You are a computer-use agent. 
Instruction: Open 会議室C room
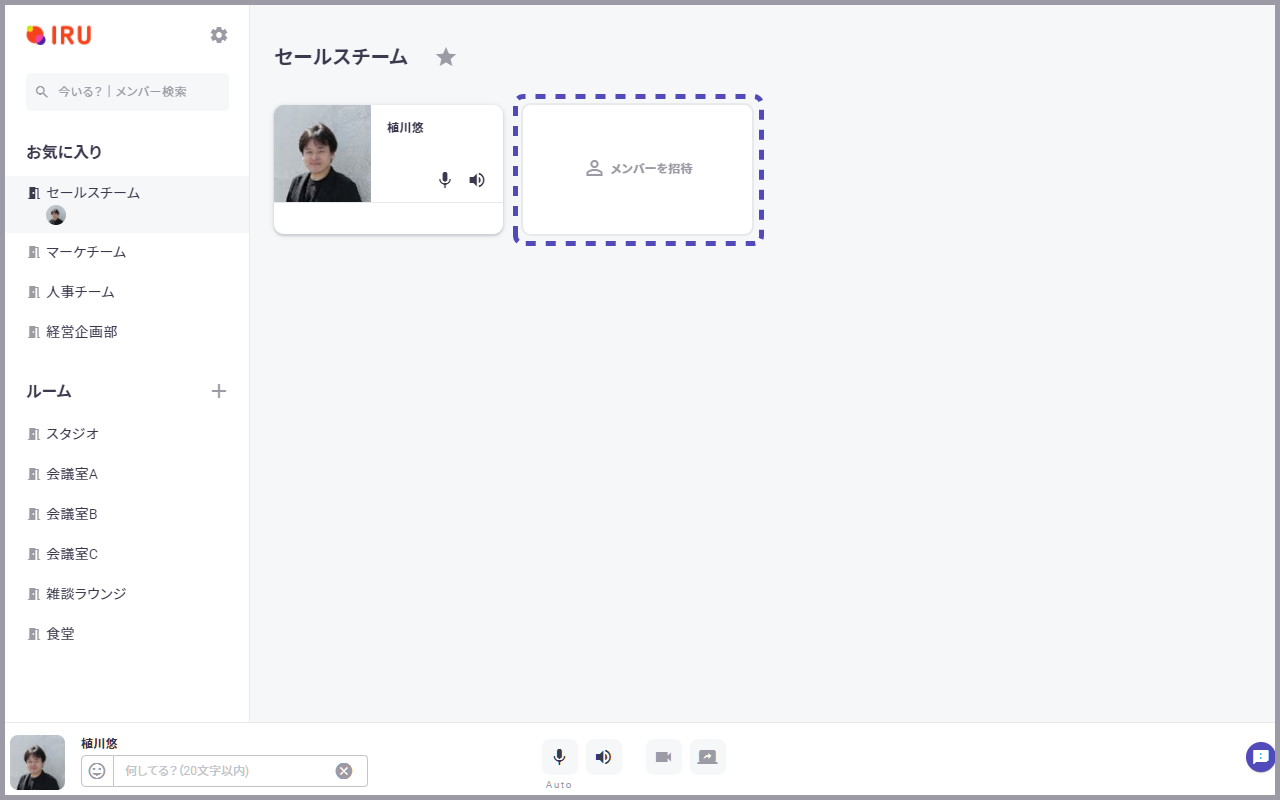[127, 554]
